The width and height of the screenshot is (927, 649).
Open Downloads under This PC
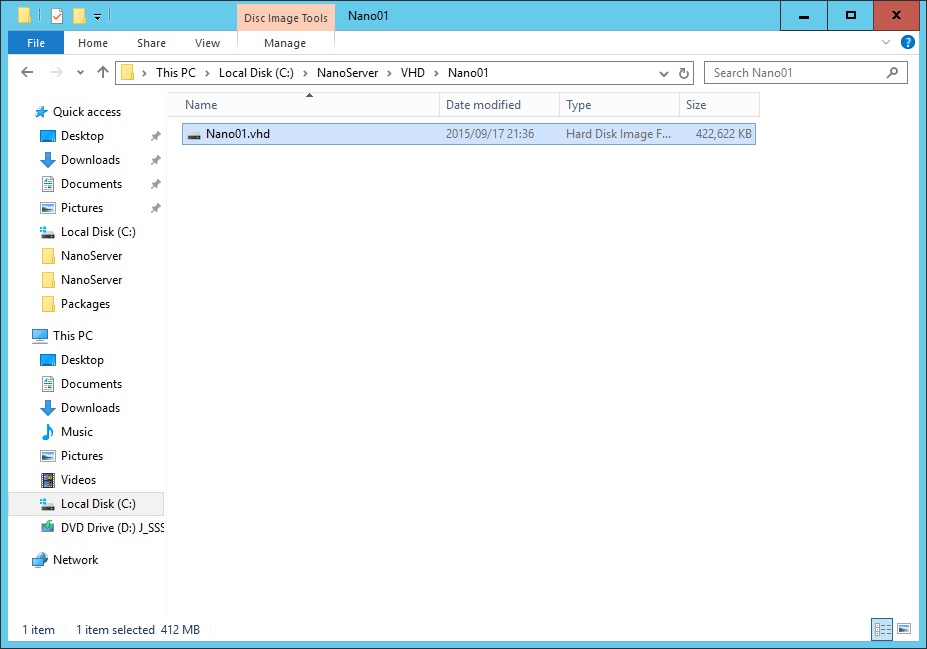(x=90, y=408)
